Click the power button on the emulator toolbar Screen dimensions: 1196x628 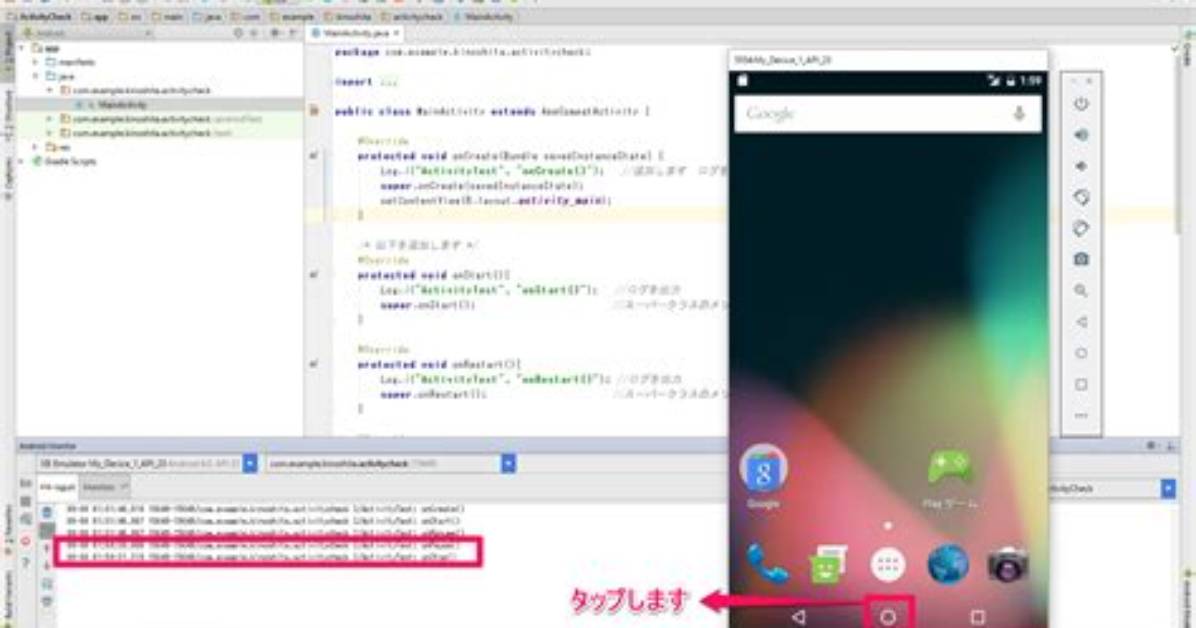(1081, 104)
